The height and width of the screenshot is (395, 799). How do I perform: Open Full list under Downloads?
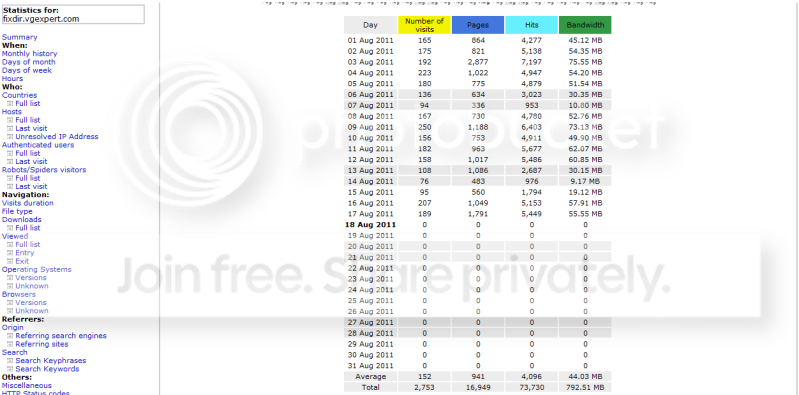[x=28, y=228]
